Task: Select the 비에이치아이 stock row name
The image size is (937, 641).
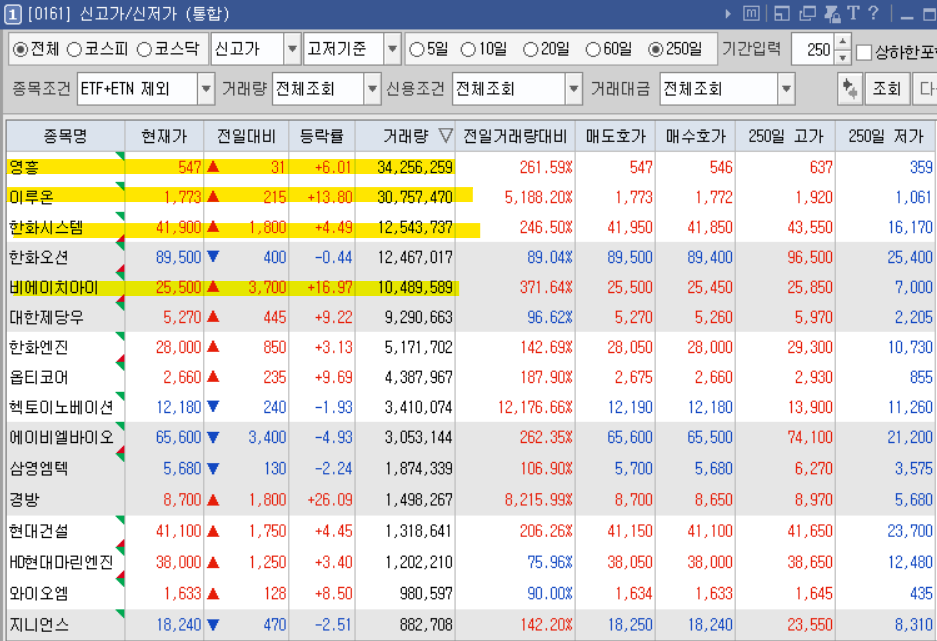Action: tap(54, 287)
